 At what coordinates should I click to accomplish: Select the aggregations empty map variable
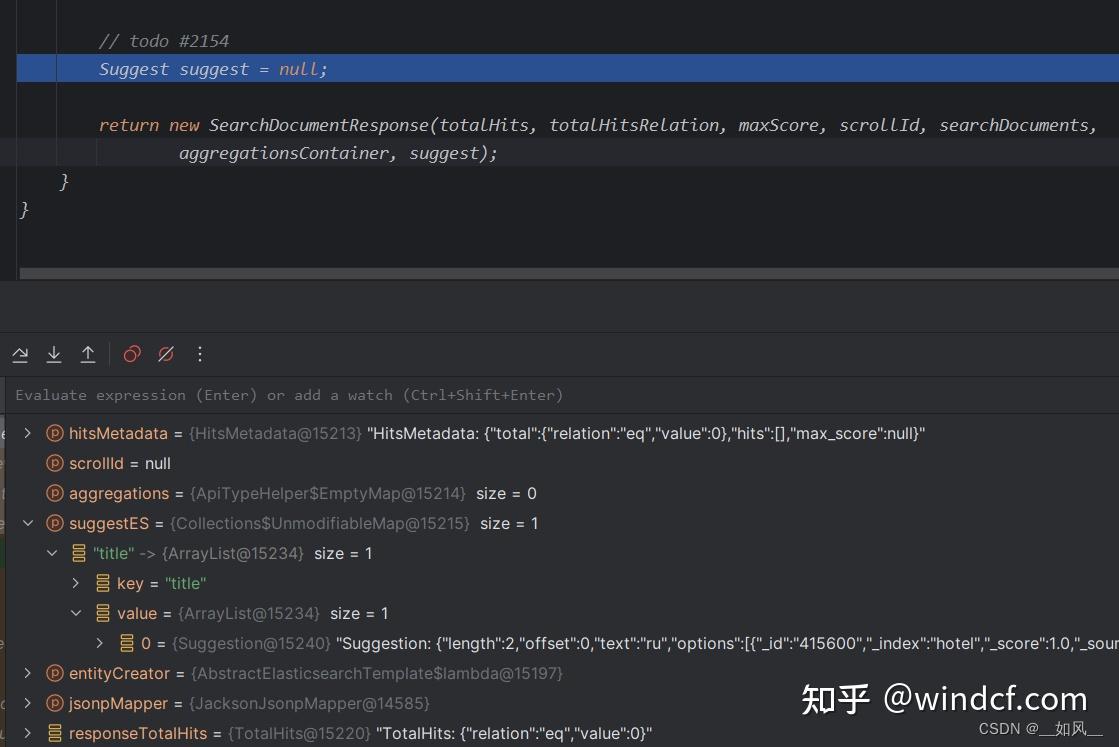tap(119, 493)
